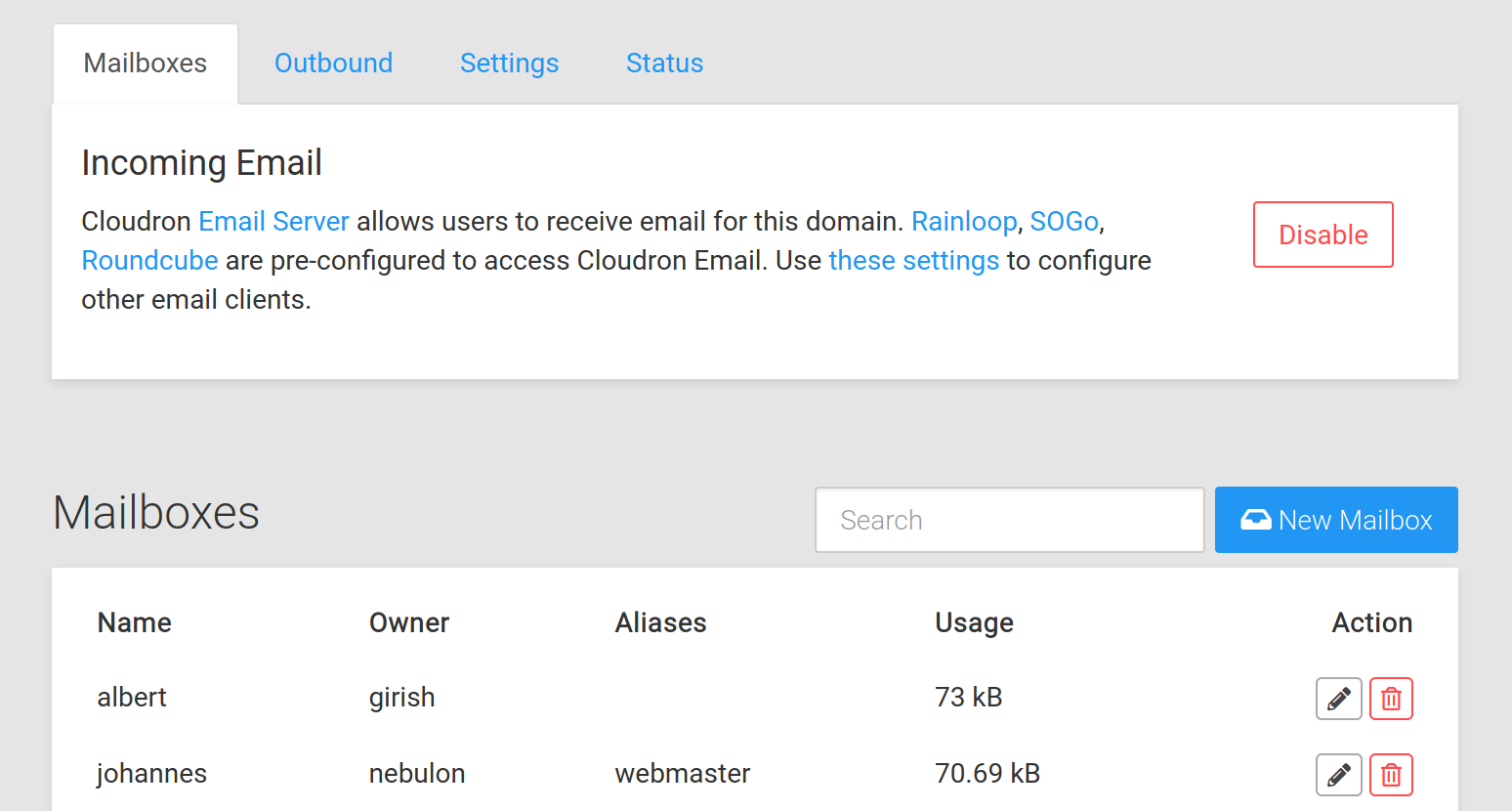
Task: Focus the mailbox Search field
Action: pyautogui.click(x=1010, y=520)
